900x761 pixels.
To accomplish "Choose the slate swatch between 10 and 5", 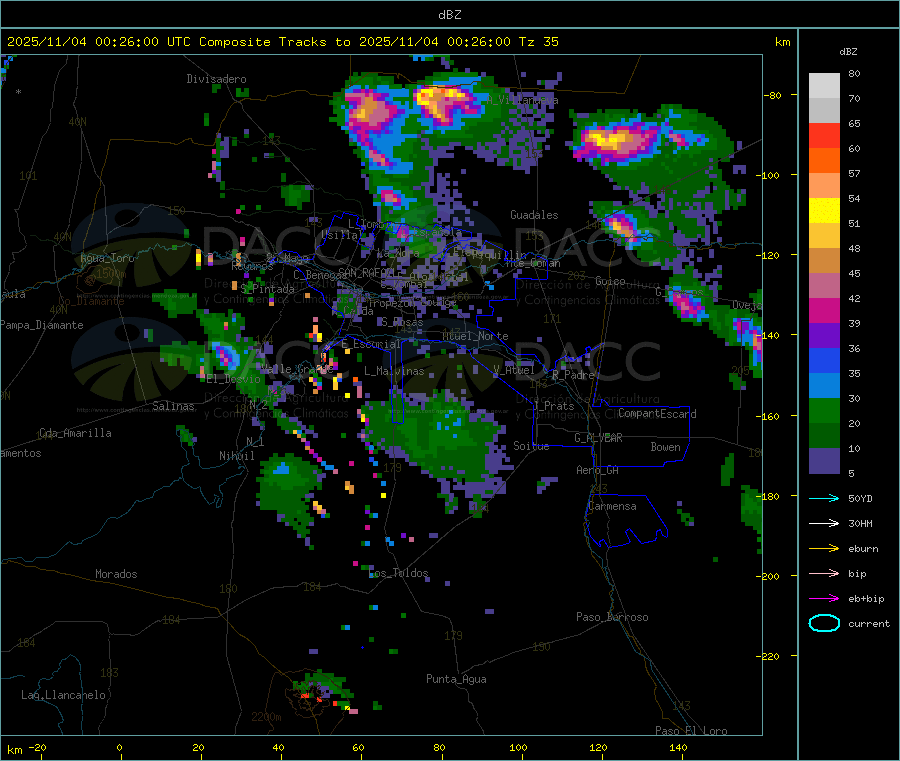I will [x=824, y=461].
